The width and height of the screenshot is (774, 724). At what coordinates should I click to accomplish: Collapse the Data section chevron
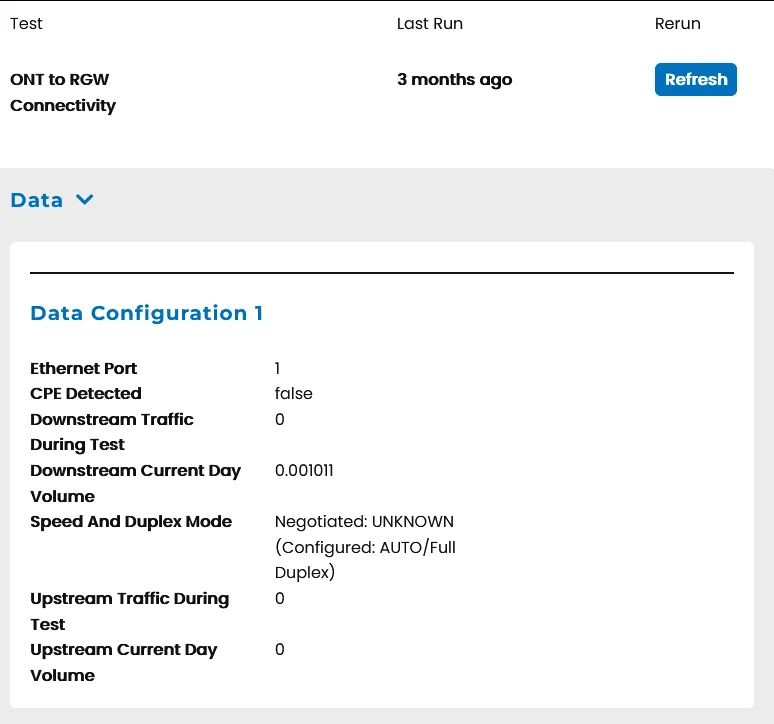[x=85, y=200]
